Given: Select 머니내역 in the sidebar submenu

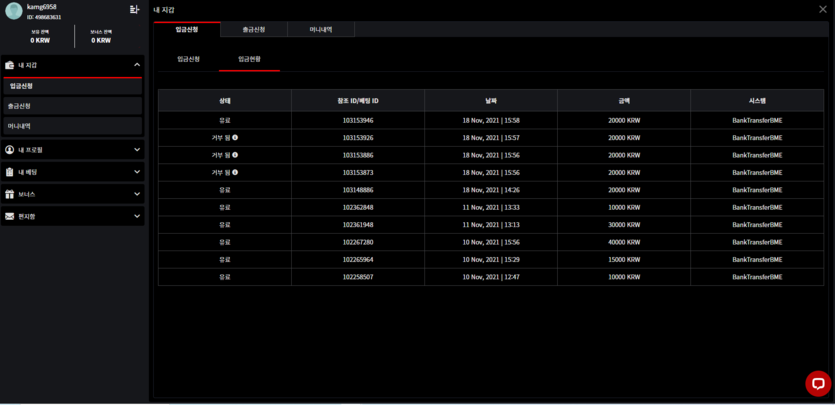Looking at the screenshot, I should 72,126.
